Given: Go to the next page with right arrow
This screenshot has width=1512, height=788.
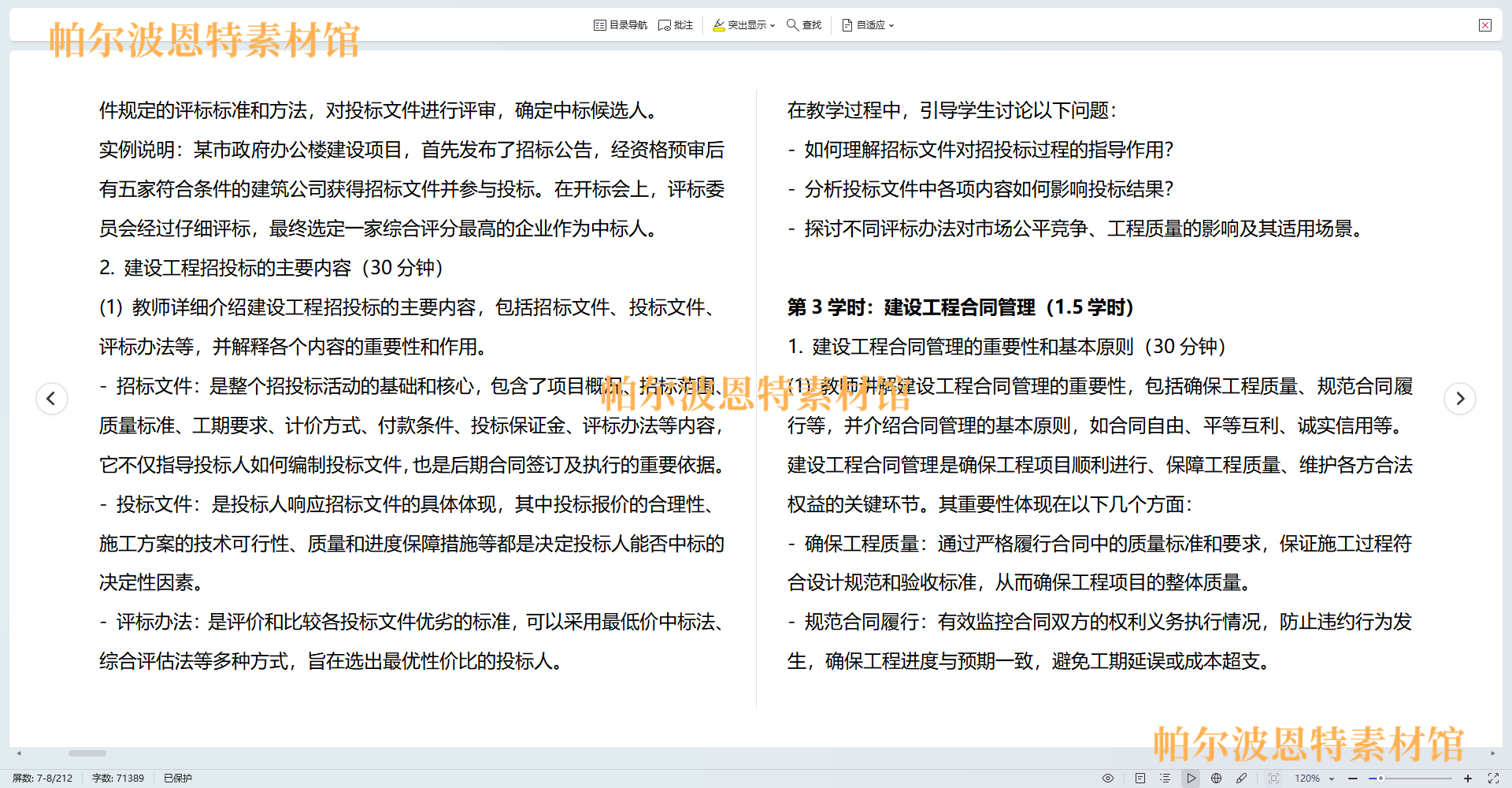Looking at the screenshot, I should coord(1460,398).
